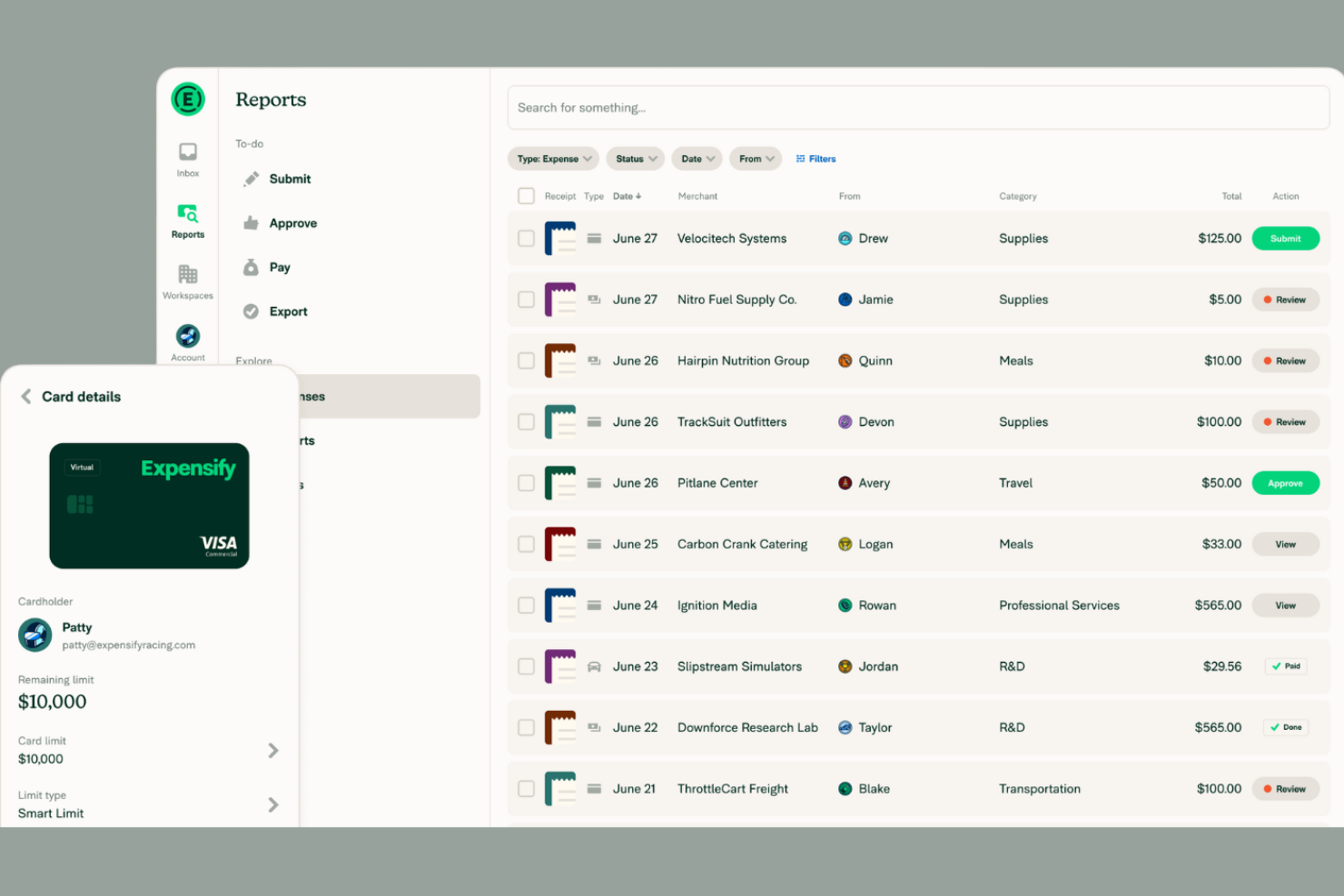Select the Pay money-bag icon
This screenshot has width=1344, height=896.
(251, 267)
